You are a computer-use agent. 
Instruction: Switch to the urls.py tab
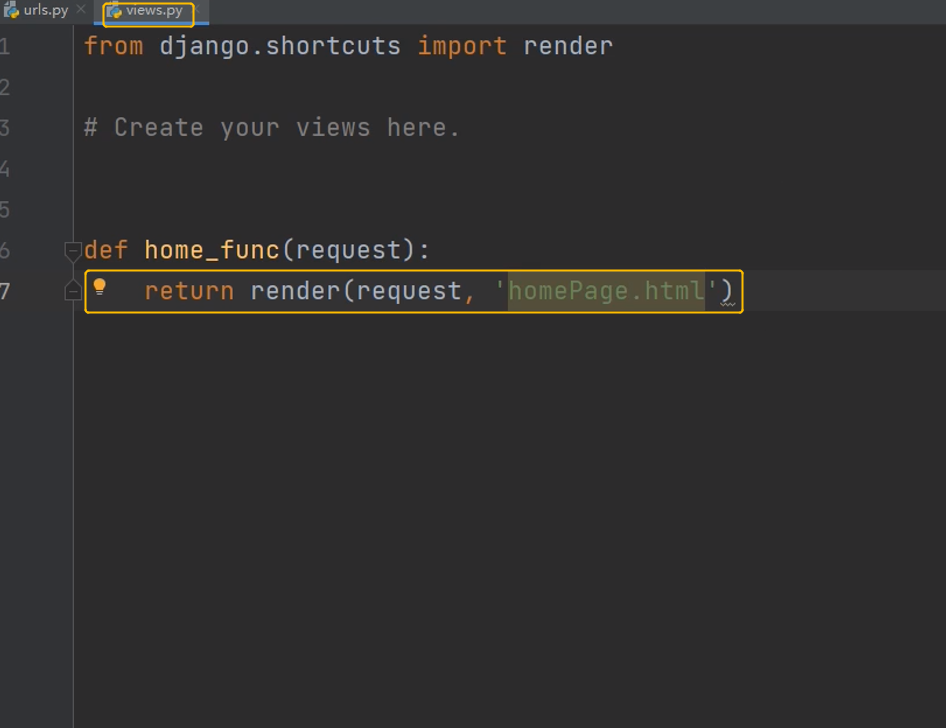46,11
